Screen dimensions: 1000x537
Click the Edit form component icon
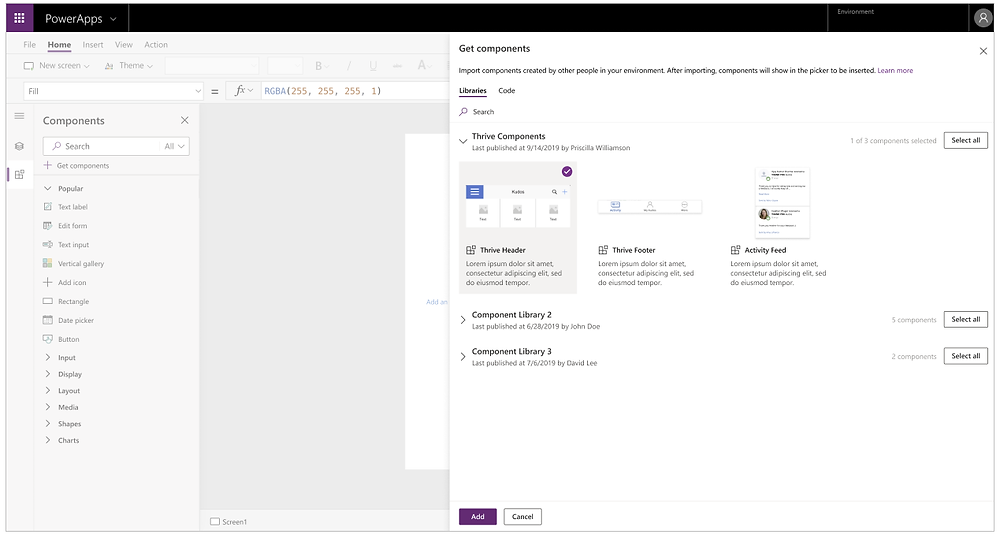point(47,226)
